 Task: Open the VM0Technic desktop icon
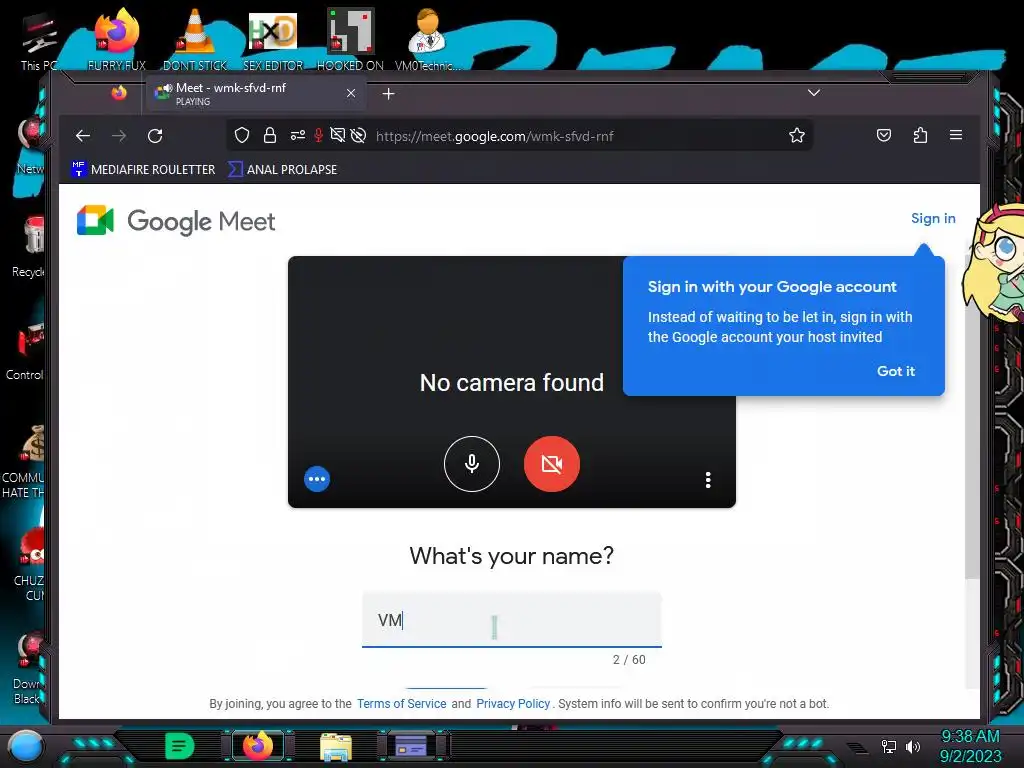[427, 39]
